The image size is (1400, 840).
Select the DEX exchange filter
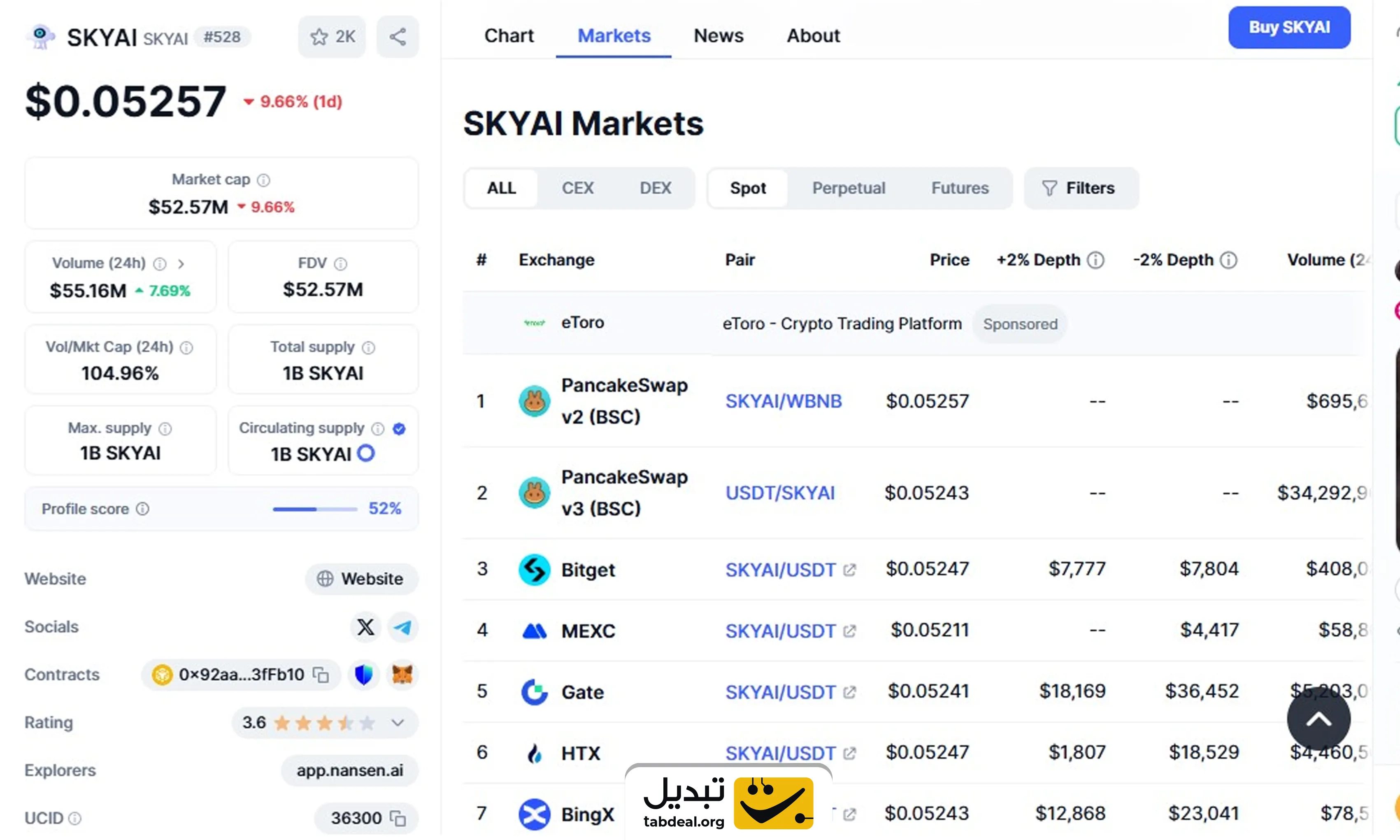655,188
